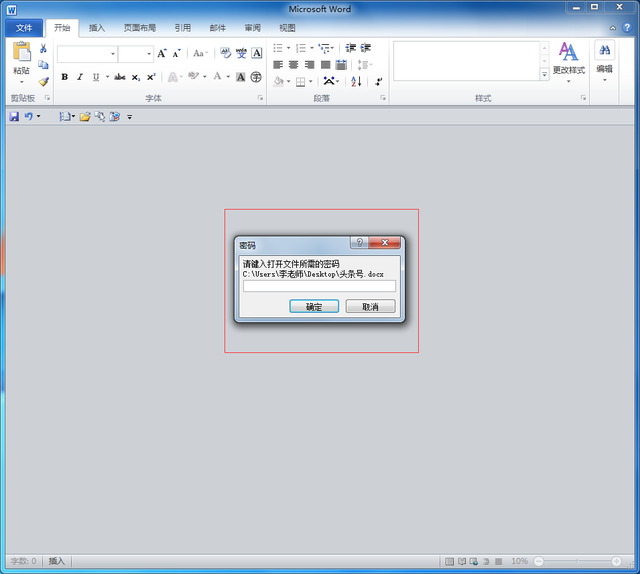
Task: Toggle Character Shading icon
Action: click(241, 77)
